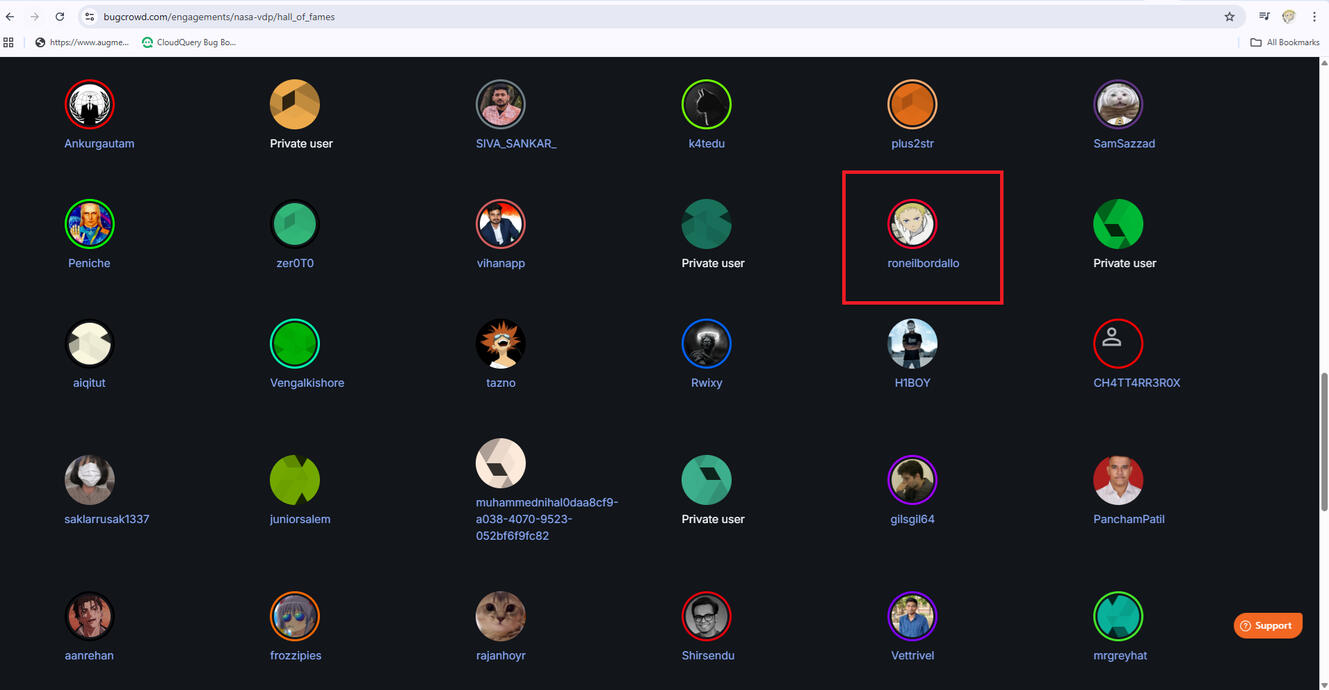
Task: Click the Shirsendu username link
Action: click(x=708, y=656)
